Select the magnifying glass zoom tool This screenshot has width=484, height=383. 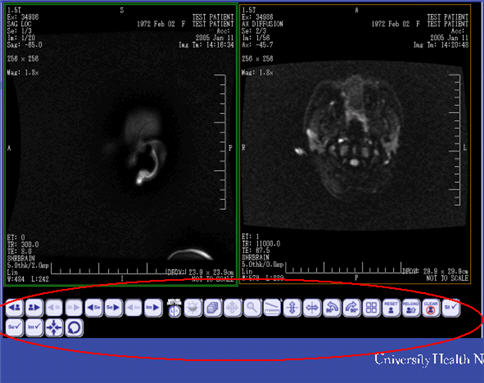click(252, 308)
